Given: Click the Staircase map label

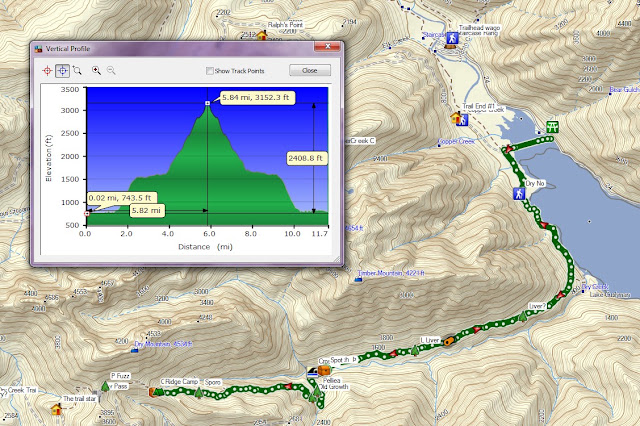Looking at the screenshot, I should (x=433, y=35).
